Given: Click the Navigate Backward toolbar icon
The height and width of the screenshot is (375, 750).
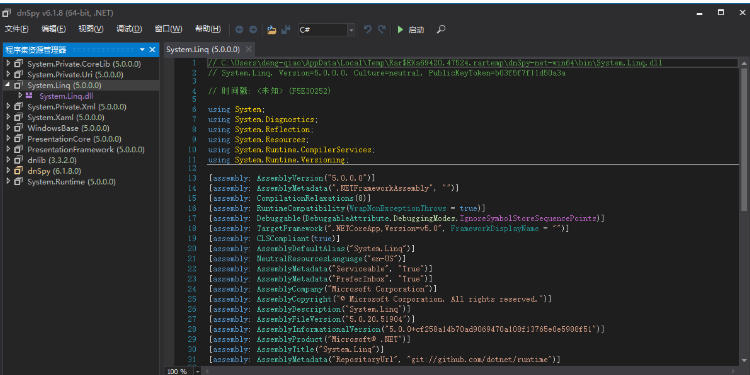Looking at the screenshot, I should 239,30.
